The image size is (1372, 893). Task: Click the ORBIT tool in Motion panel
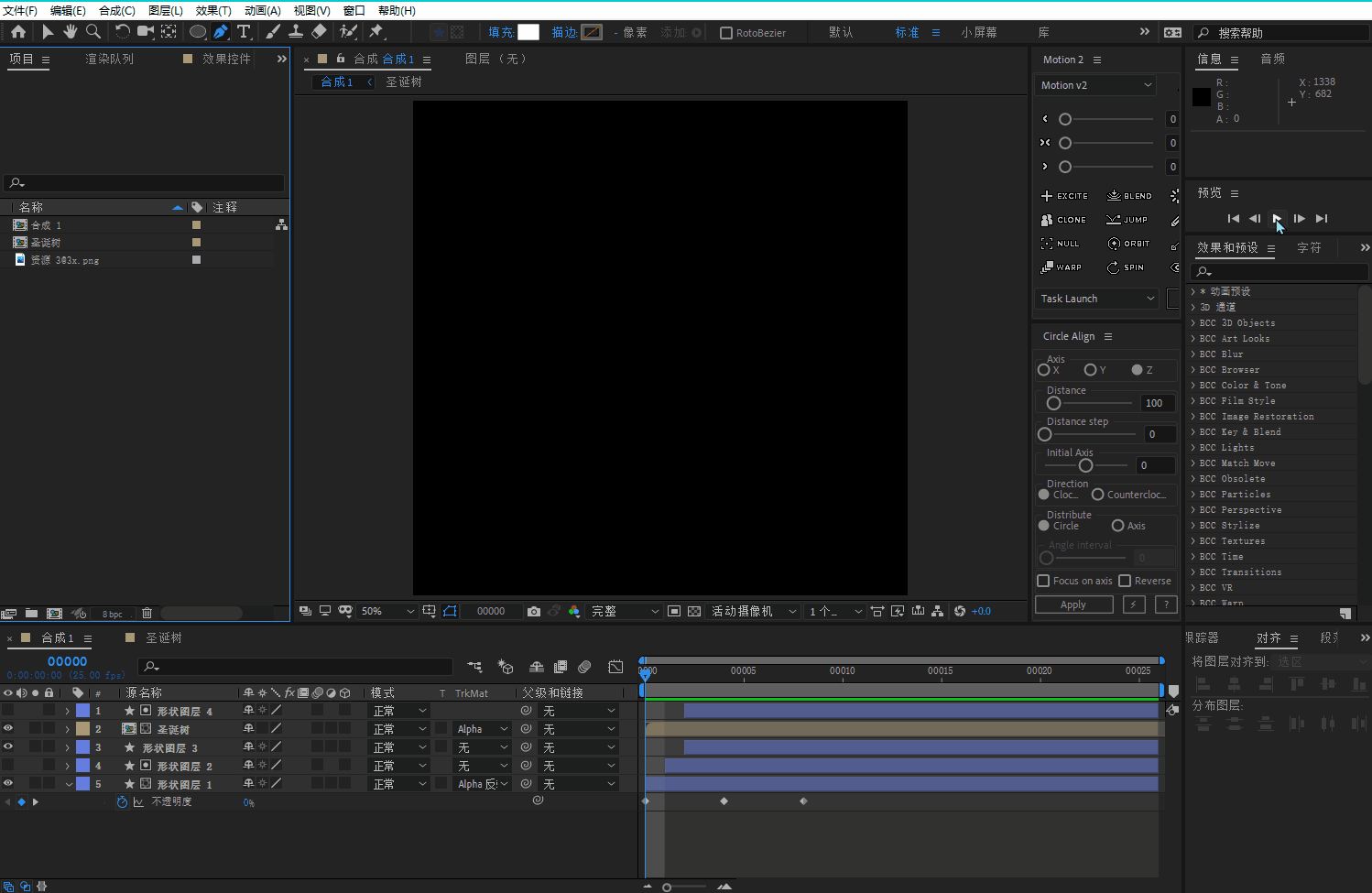point(1128,244)
